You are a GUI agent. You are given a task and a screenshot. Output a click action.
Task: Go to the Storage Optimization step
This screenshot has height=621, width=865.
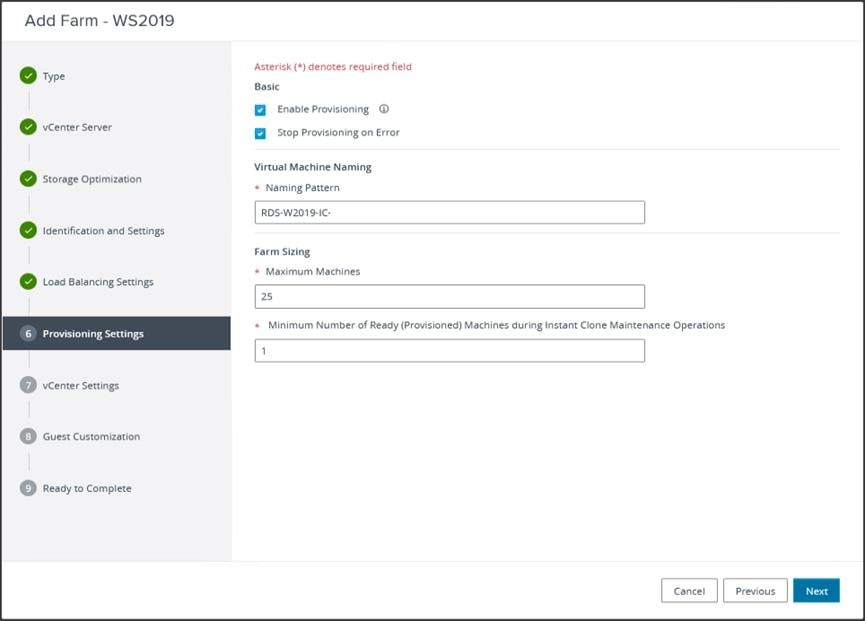click(x=92, y=179)
